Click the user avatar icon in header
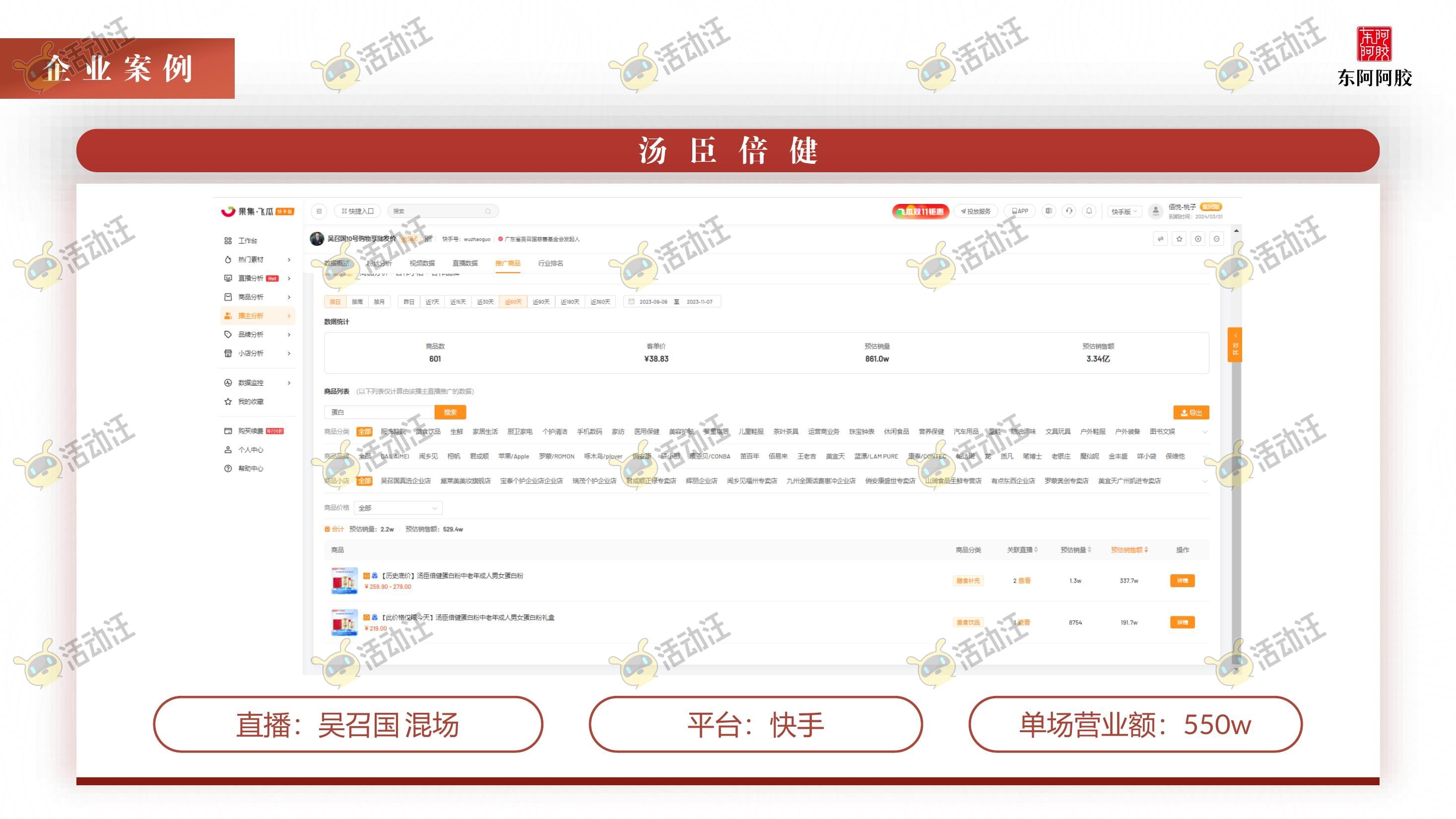The width and height of the screenshot is (1456, 819). click(x=1155, y=211)
